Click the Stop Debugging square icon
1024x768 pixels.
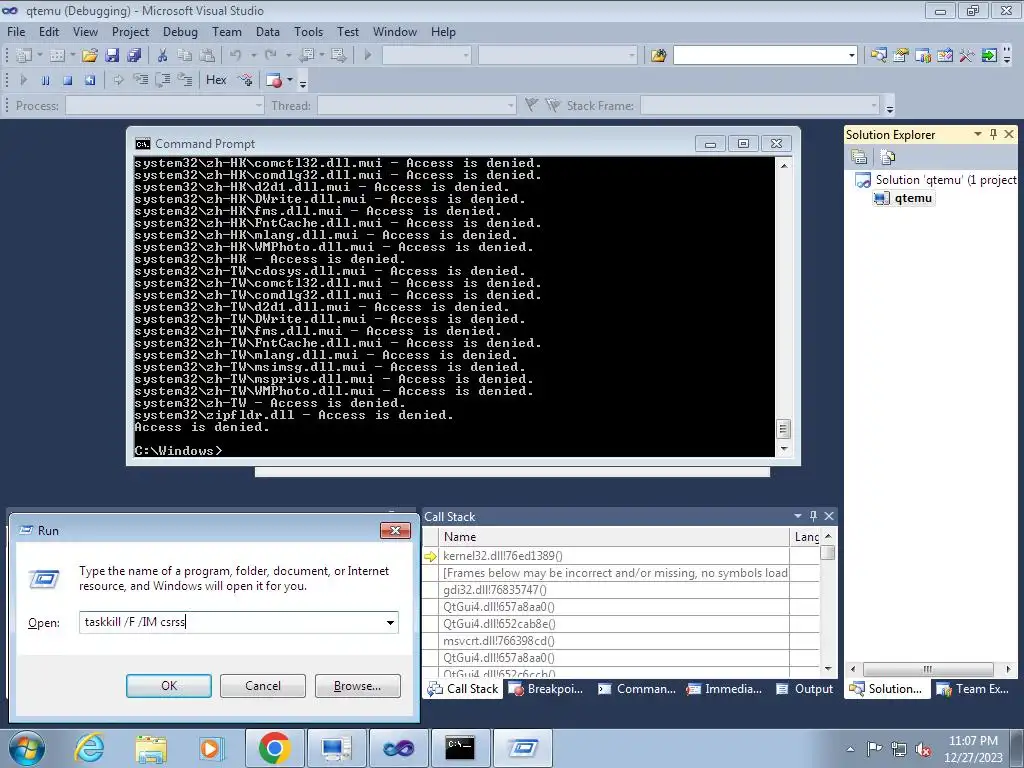point(68,80)
